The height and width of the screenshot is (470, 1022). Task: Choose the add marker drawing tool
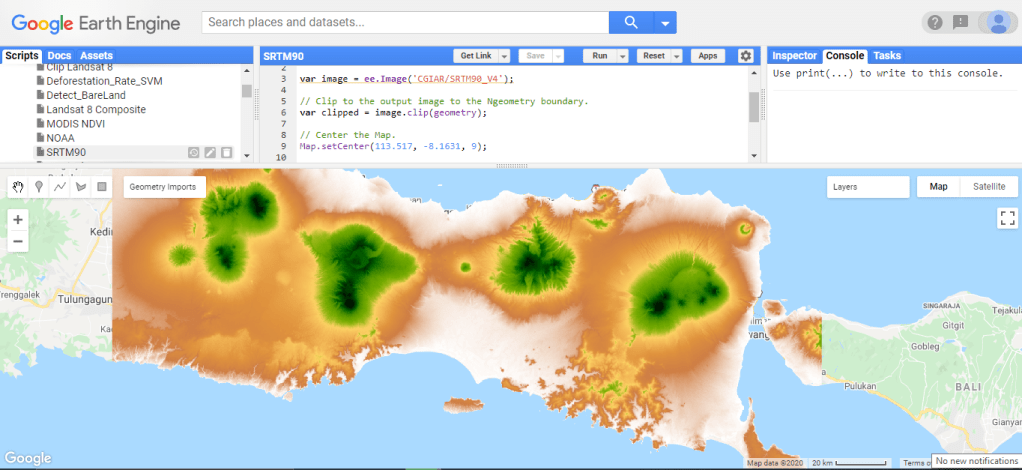click(39, 187)
